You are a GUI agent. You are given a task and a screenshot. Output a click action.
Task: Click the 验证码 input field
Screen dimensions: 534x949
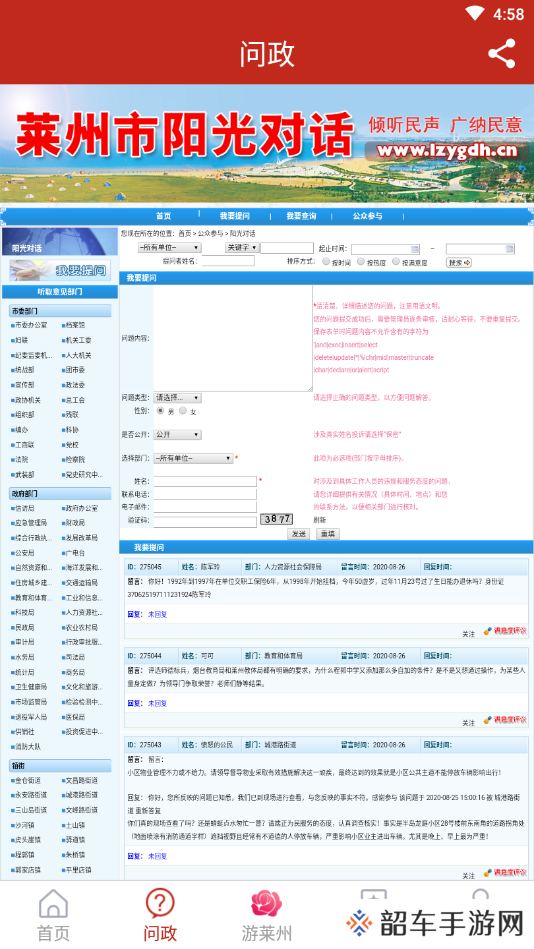[x=205, y=520]
